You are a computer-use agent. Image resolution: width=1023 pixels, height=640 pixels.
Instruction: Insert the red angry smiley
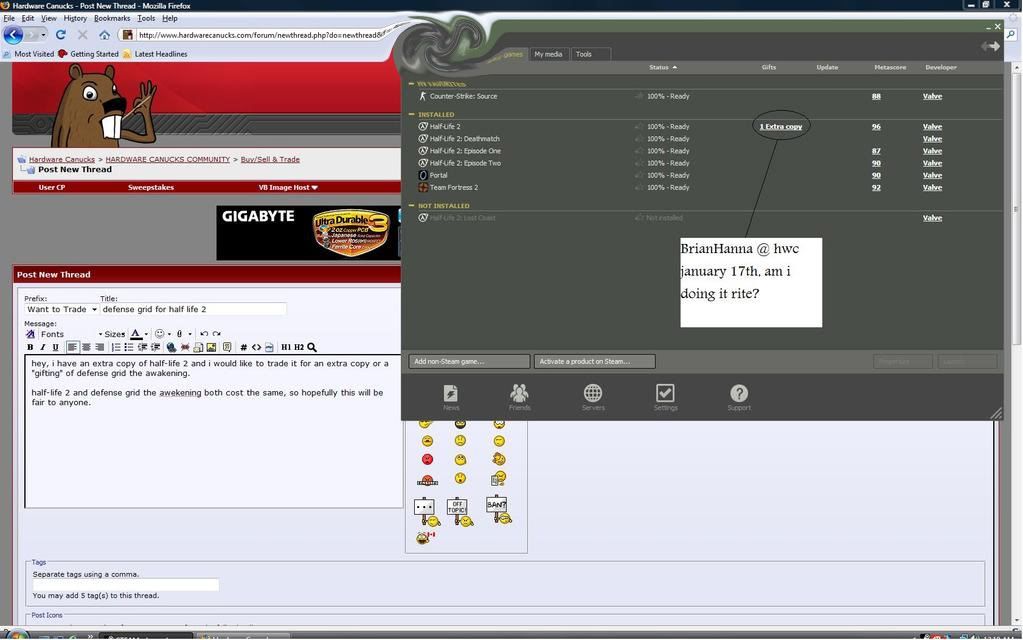[x=427, y=459]
